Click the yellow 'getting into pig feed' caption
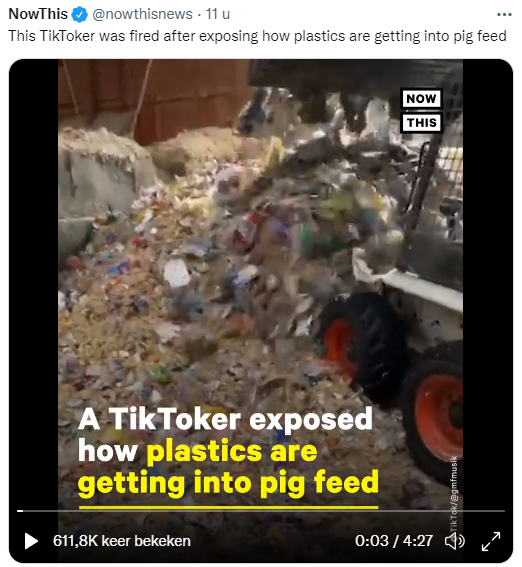 tap(228, 483)
